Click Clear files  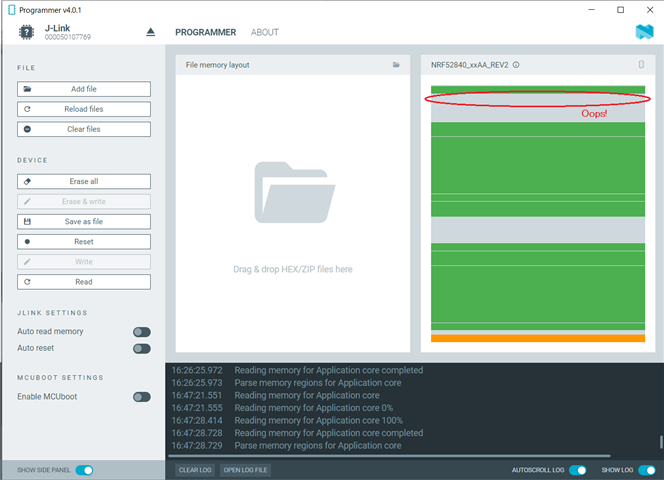click(84, 129)
